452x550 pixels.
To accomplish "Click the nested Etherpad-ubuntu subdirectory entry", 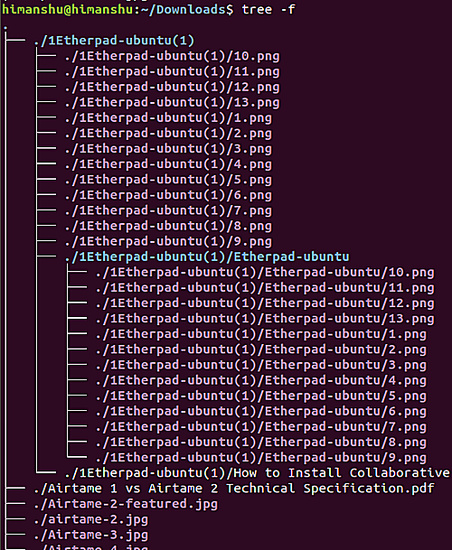I will point(207,257).
